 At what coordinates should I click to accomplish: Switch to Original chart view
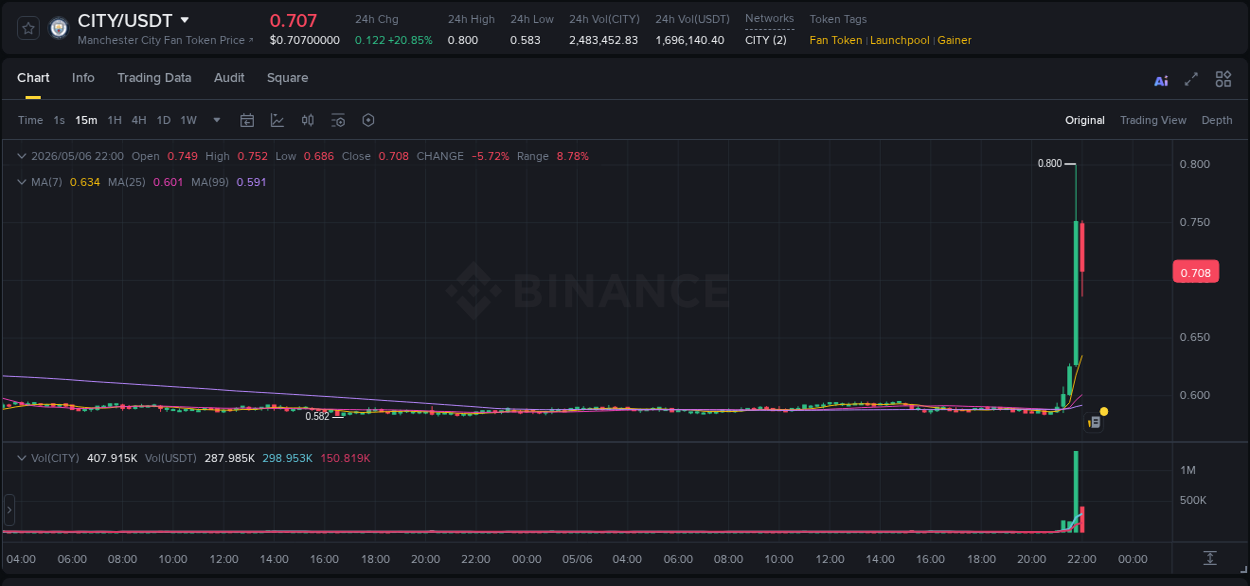(1085, 120)
